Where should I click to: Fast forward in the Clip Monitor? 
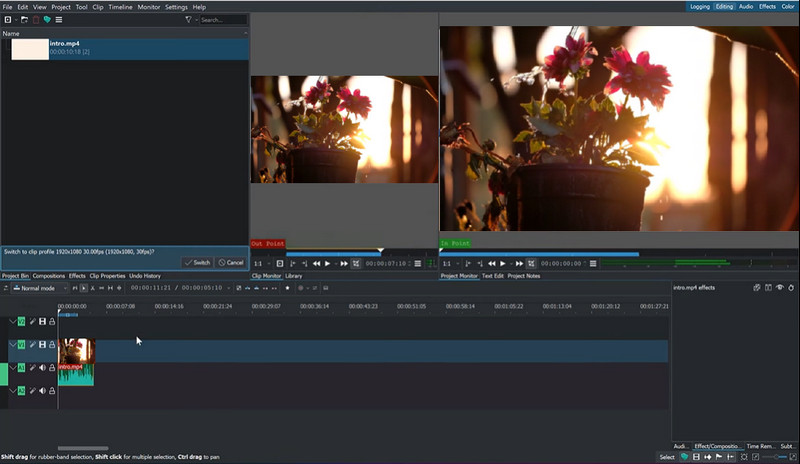344,263
